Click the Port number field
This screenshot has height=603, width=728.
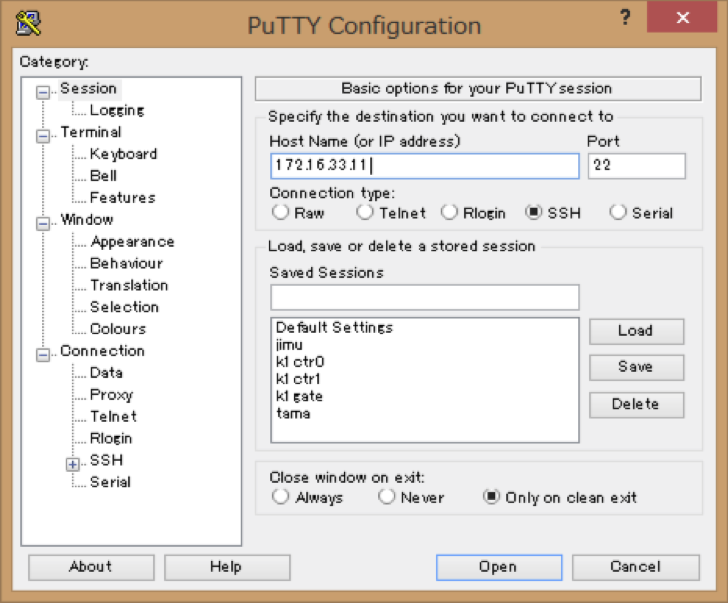point(636,166)
